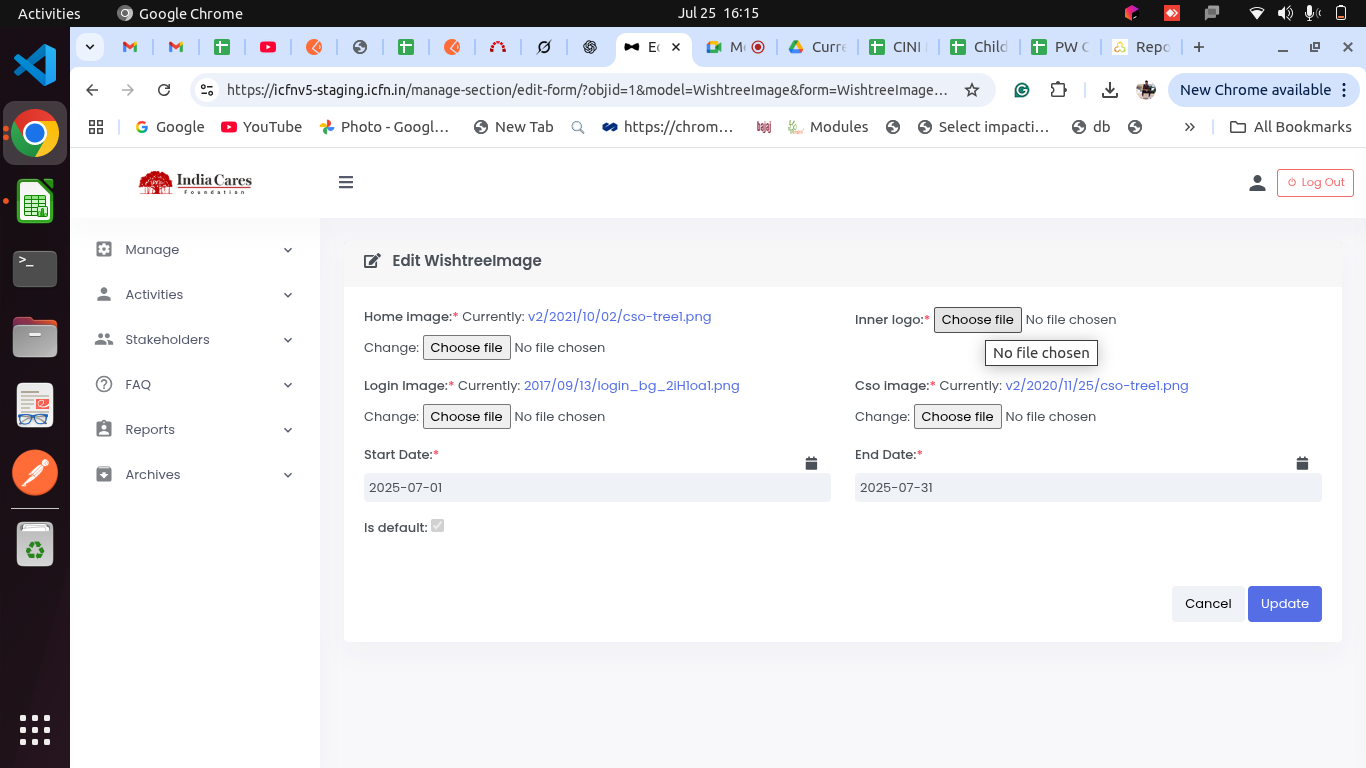The width and height of the screenshot is (1366, 768).
Task: Expand the Reports sidebar menu
Action: tap(195, 430)
